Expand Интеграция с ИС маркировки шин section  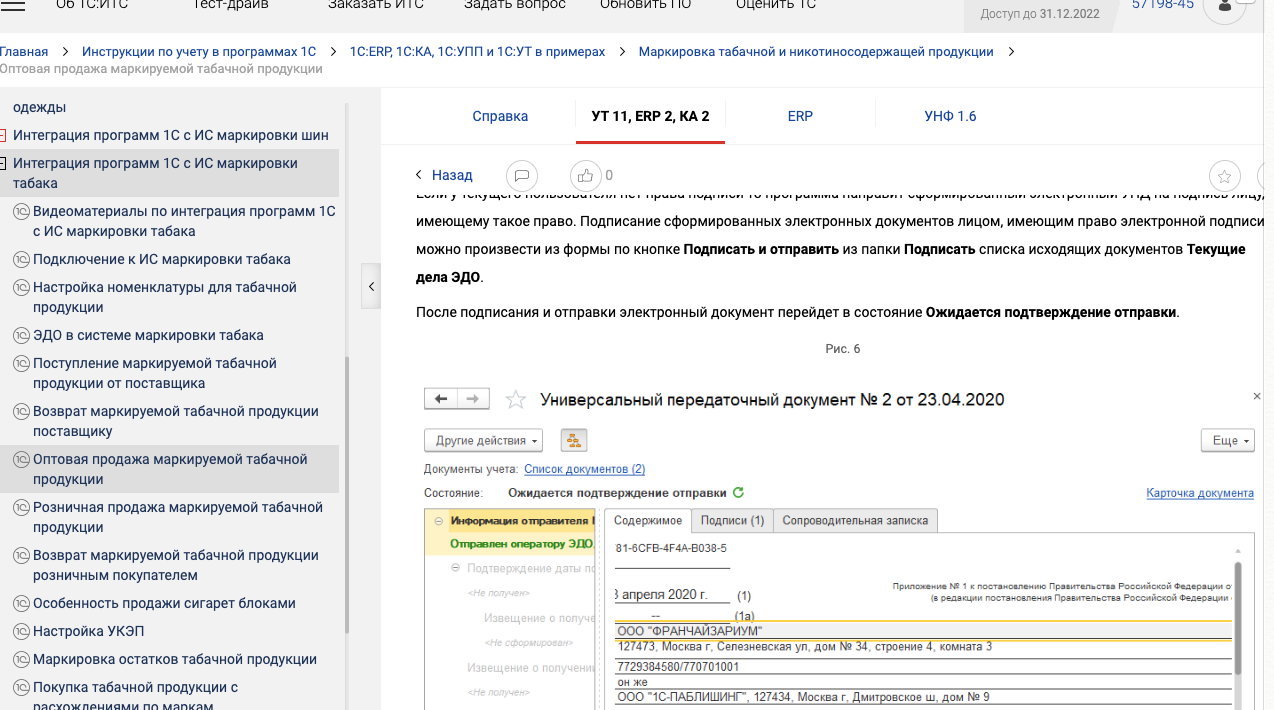[x=3, y=136]
